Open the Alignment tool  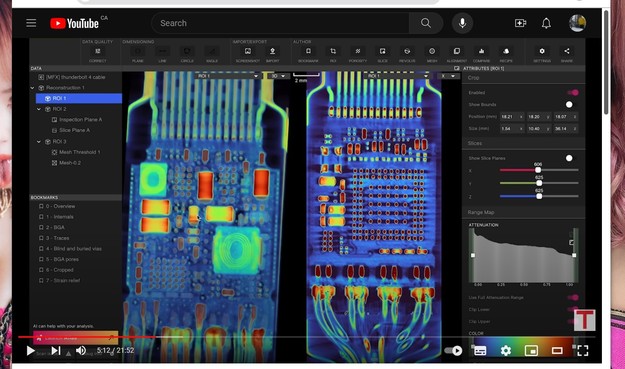point(457,51)
